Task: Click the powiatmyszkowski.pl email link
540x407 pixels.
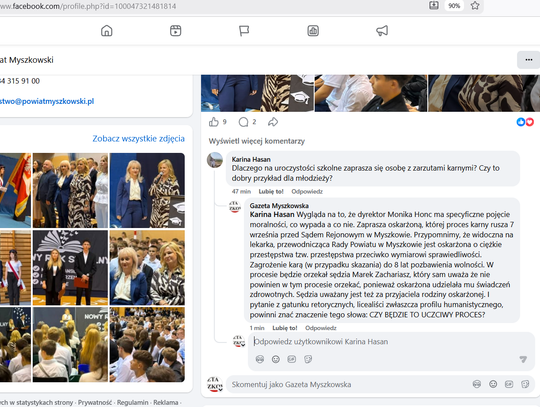Action: pos(47,101)
